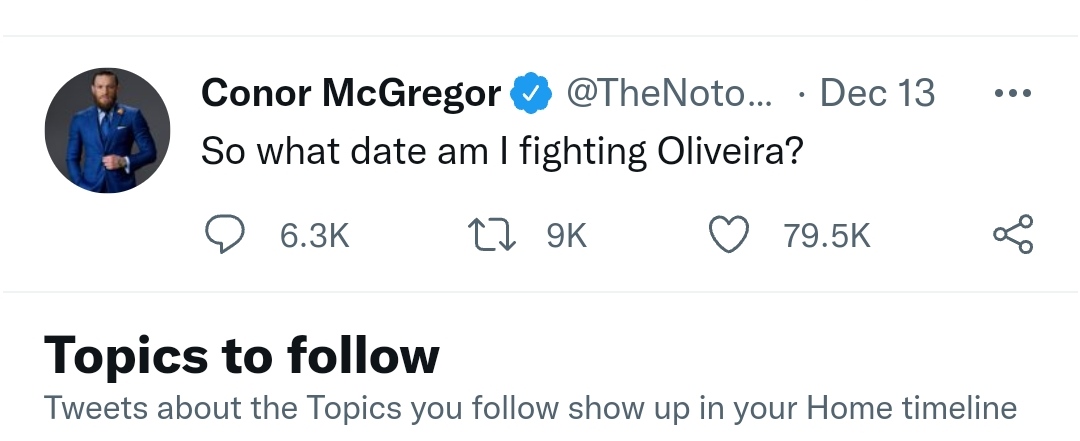Click the Conor McGregor display name
The image size is (1080, 441).
click(x=351, y=94)
